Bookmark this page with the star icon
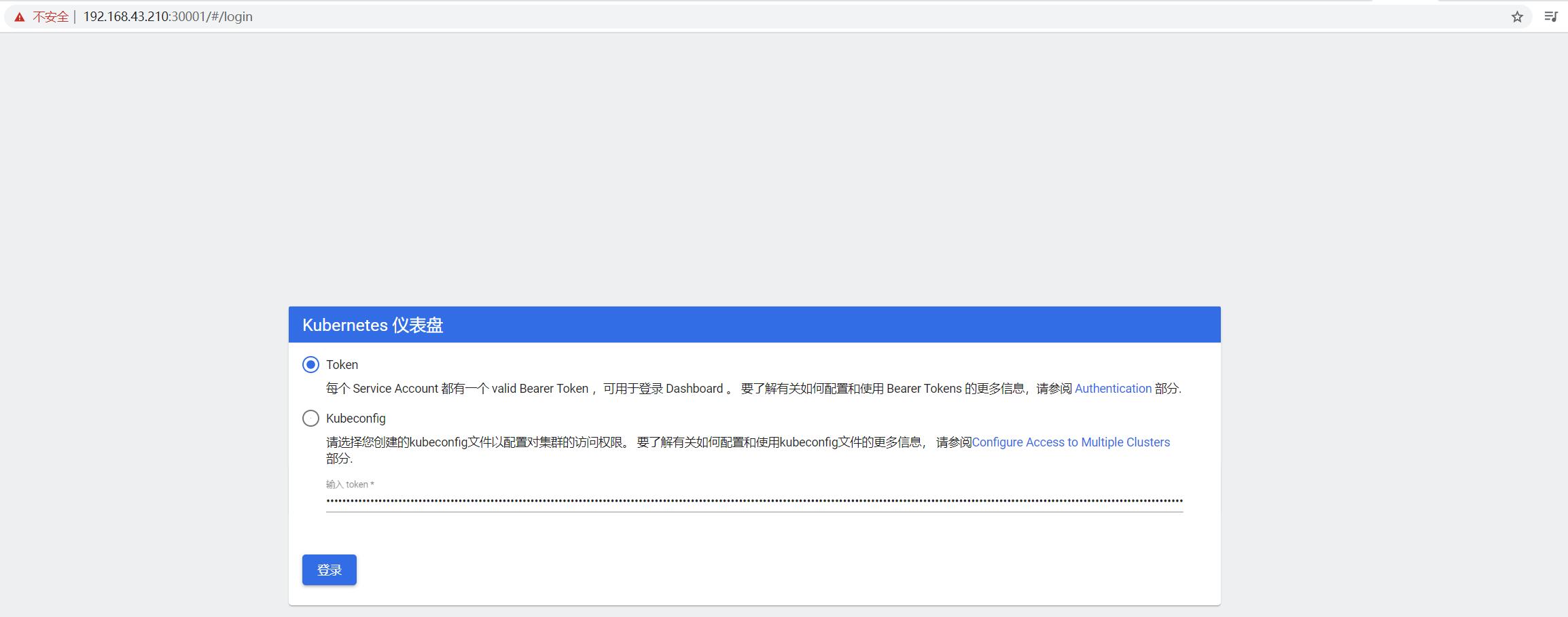 (x=1517, y=17)
